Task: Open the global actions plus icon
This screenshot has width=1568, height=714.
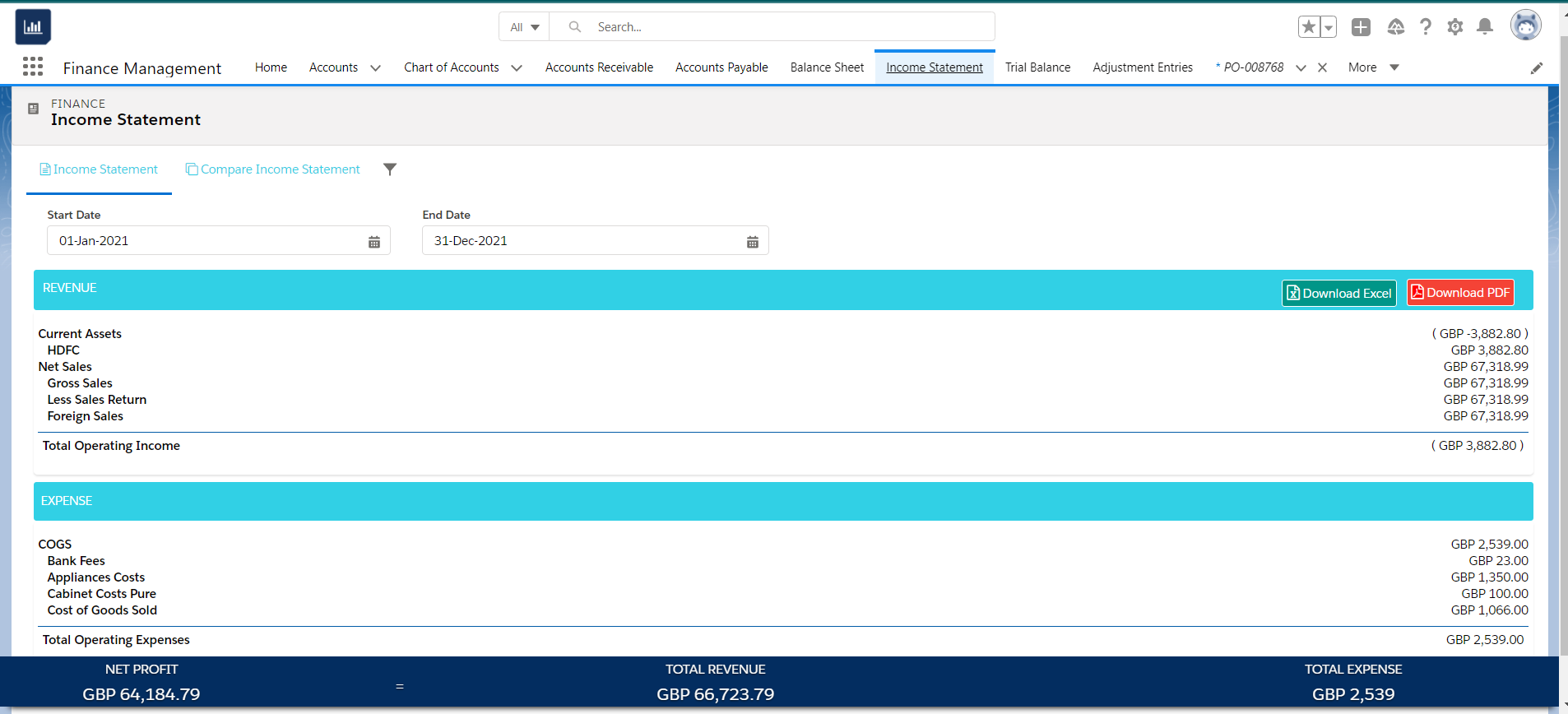Action: [1361, 27]
